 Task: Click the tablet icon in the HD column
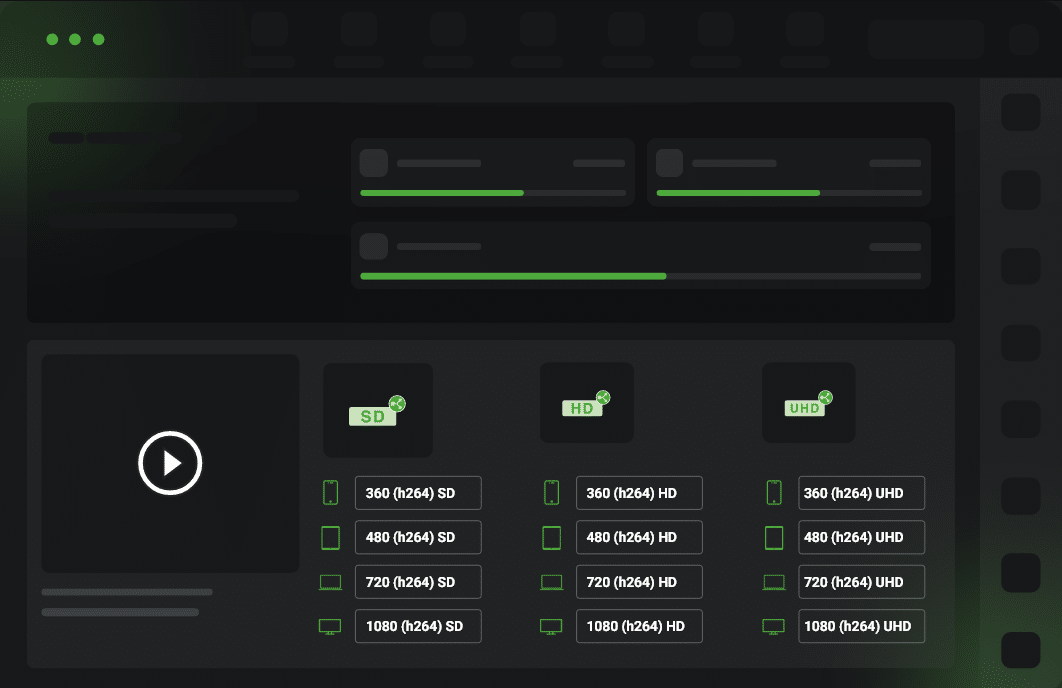pyautogui.click(x=551, y=537)
